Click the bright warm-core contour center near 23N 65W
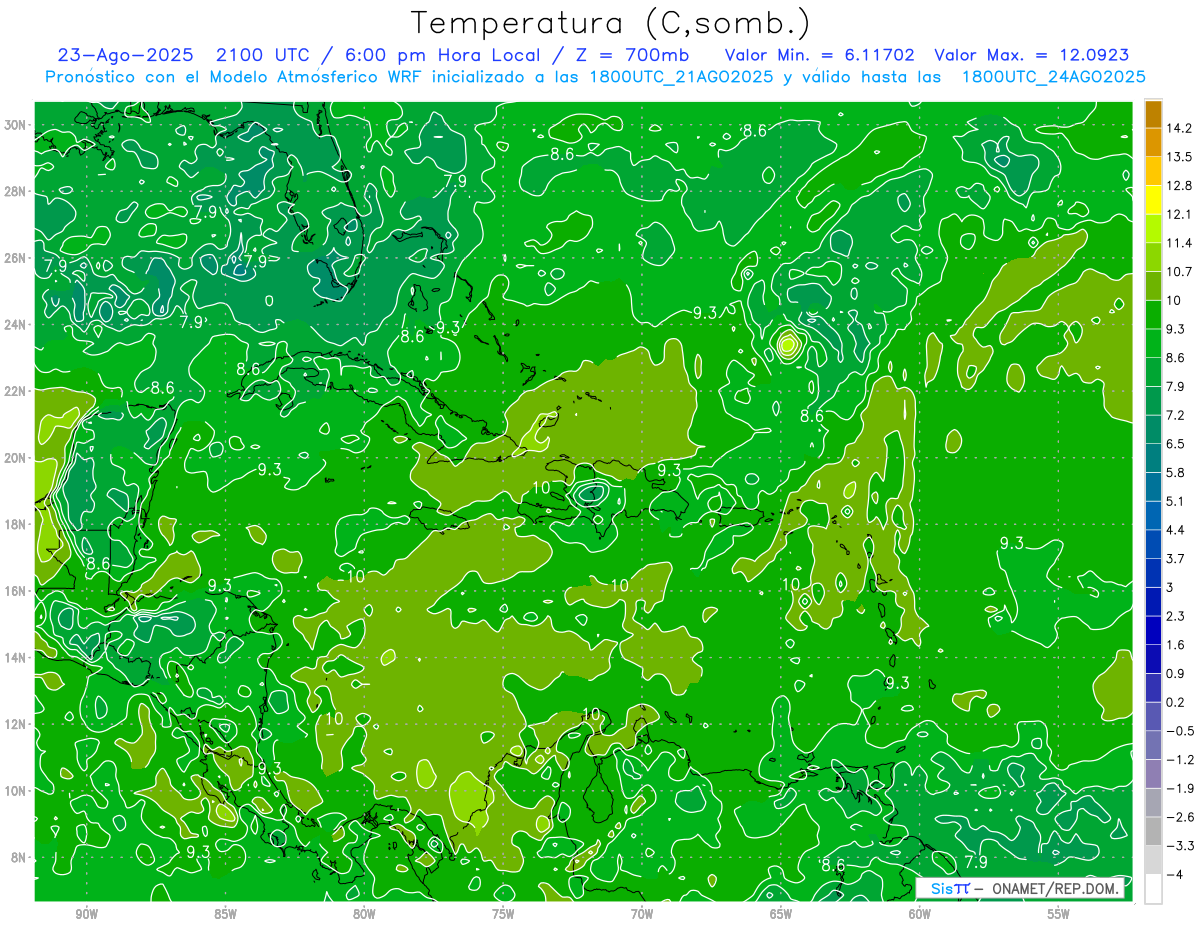This screenshot has width=1200, height=927. [x=788, y=346]
